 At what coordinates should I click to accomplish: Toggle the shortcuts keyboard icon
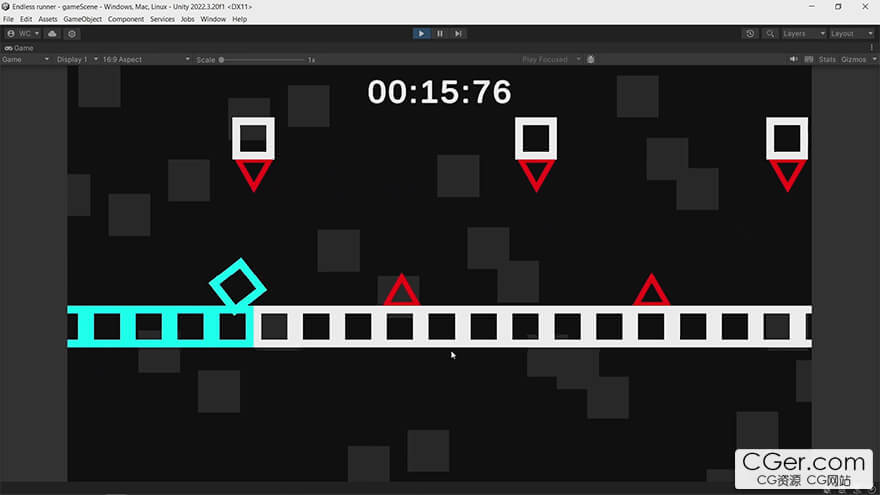809,59
